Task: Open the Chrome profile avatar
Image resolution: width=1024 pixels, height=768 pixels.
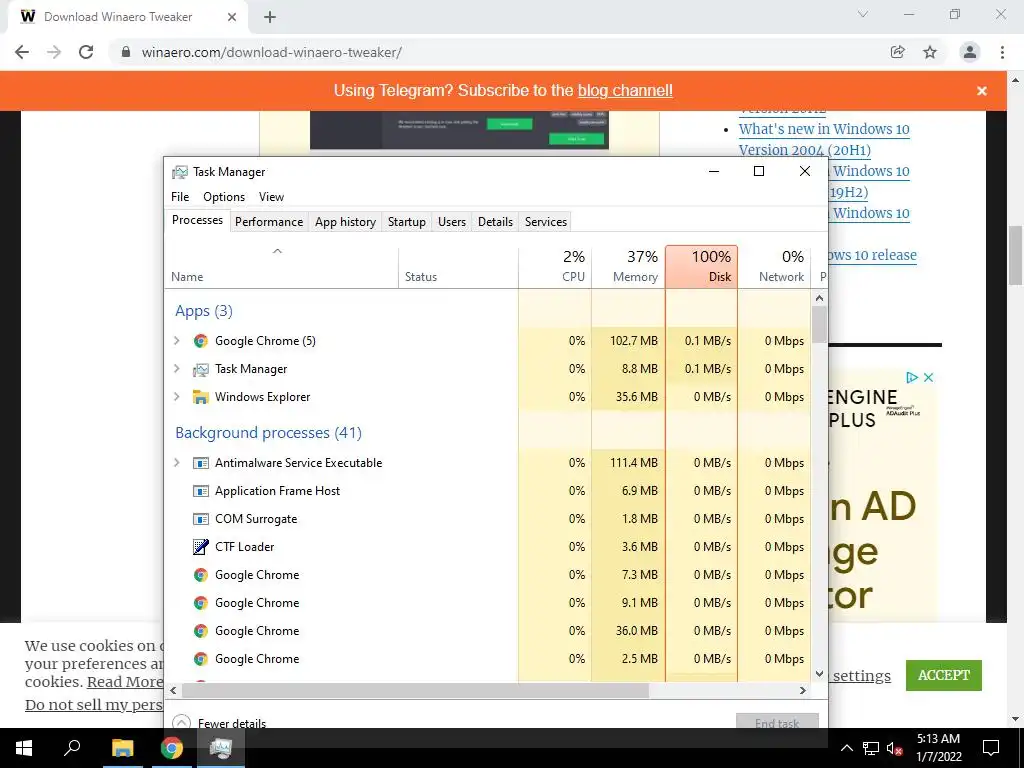Action: coord(970,52)
